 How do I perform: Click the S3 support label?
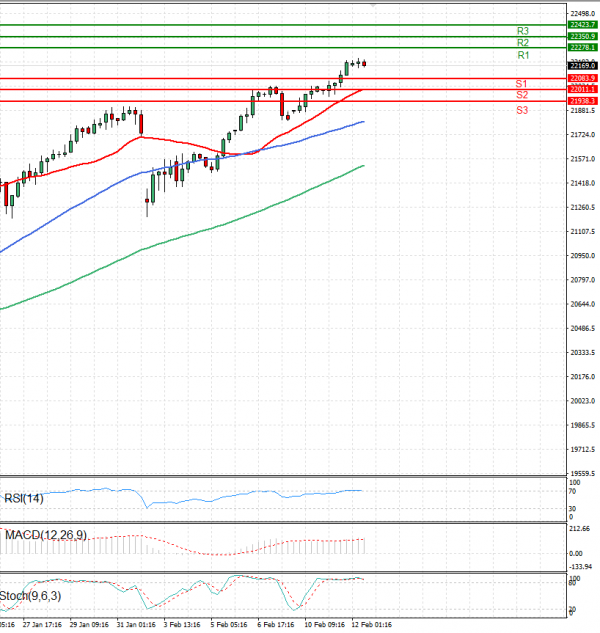point(522,110)
